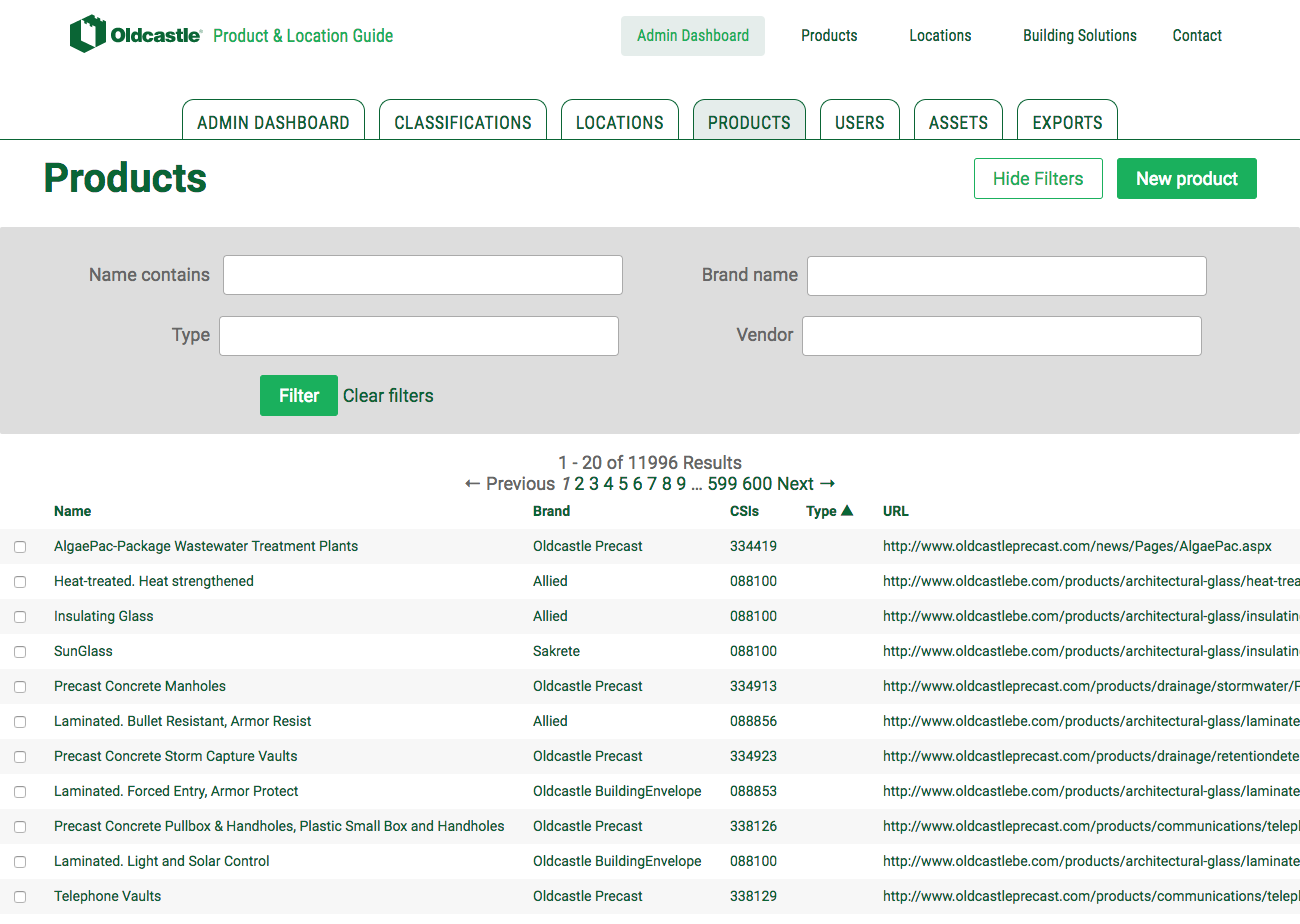This screenshot has width=1300, height=924.
Task: Select the PRODUCTS tab
Action: 749,120
